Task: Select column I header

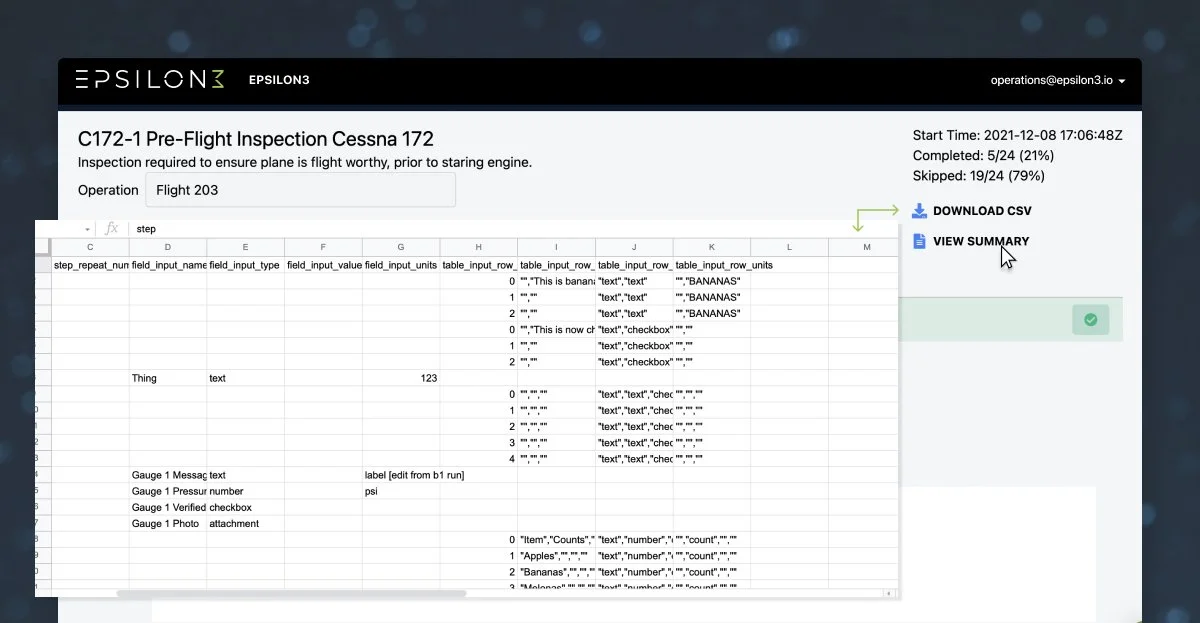Action: tap(557, 247)
